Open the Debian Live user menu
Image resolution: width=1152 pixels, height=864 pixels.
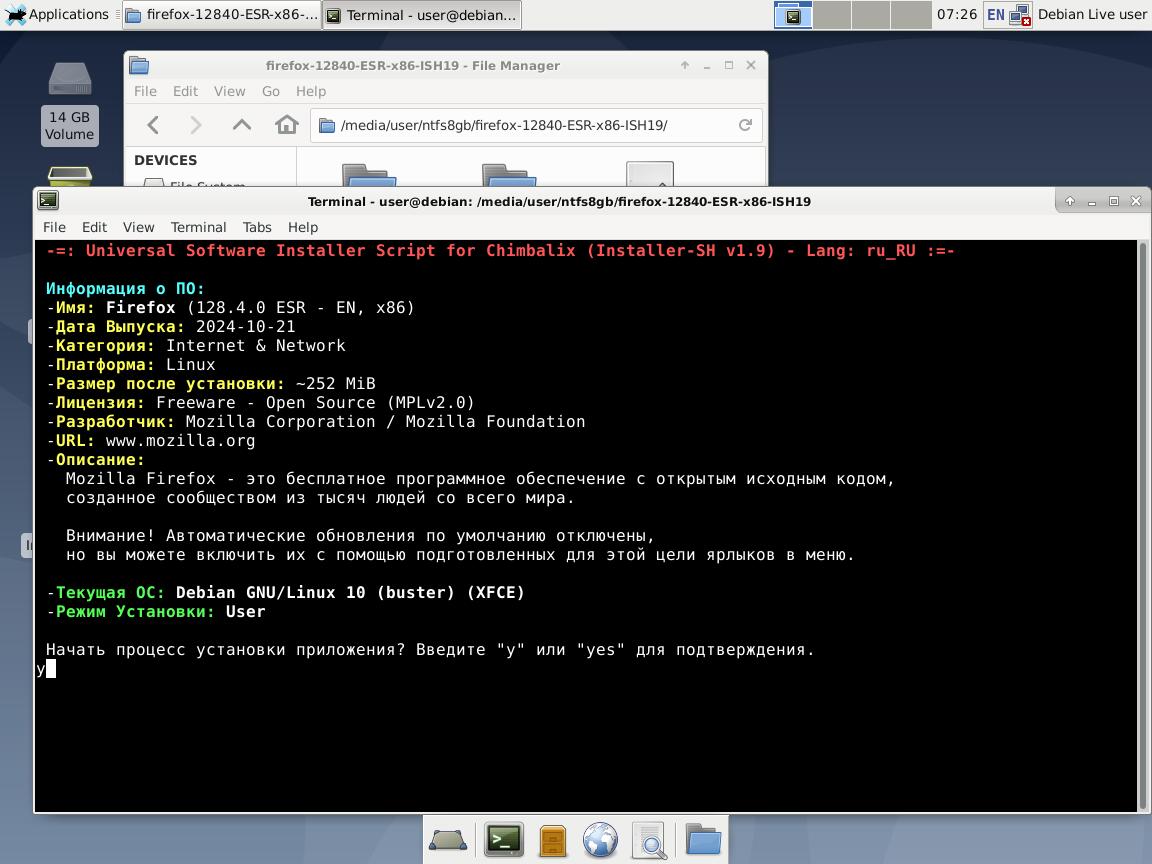1092,15
